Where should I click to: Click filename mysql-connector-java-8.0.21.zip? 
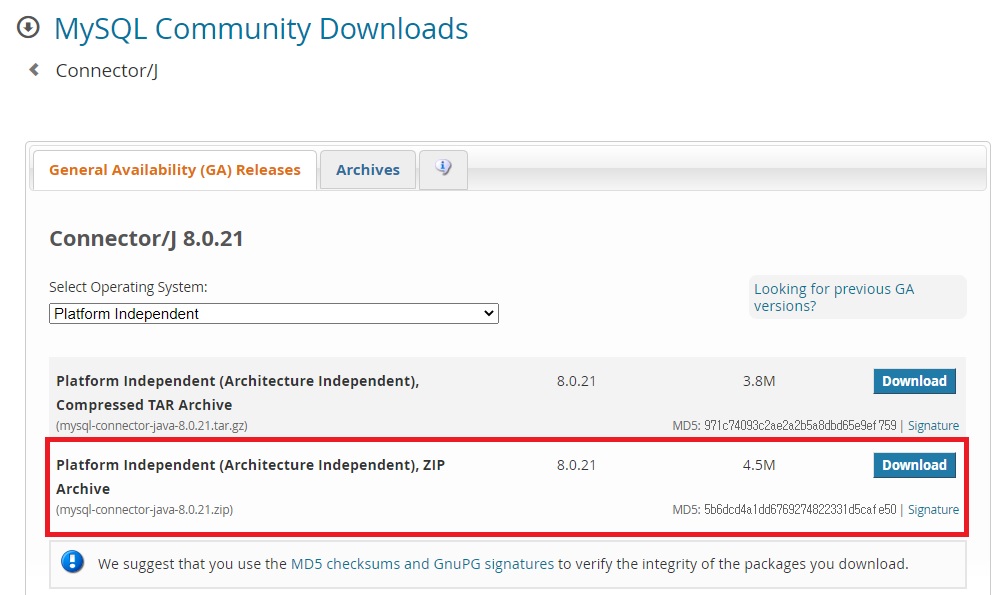144,509
